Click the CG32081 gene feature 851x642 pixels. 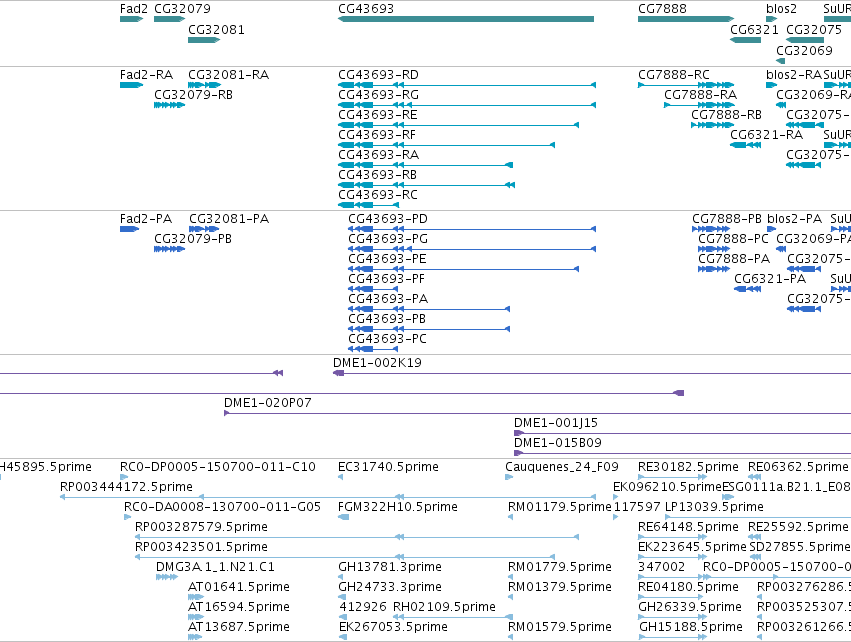pos(204,40)
